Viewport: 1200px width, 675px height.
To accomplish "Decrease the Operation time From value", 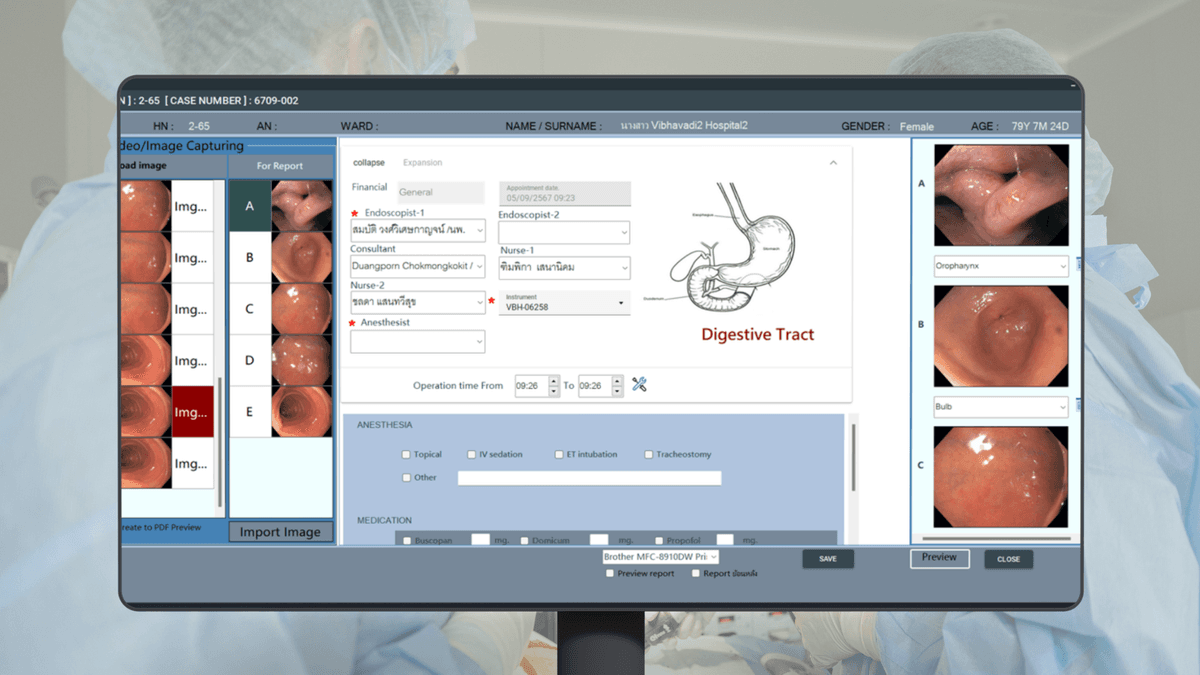I will click(554, 391).
